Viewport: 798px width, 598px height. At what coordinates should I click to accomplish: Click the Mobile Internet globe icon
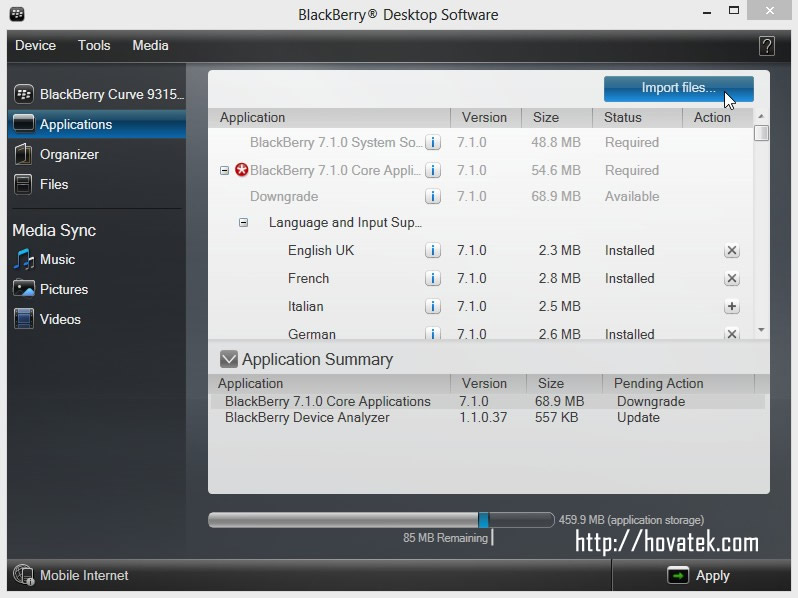point(23,575)
